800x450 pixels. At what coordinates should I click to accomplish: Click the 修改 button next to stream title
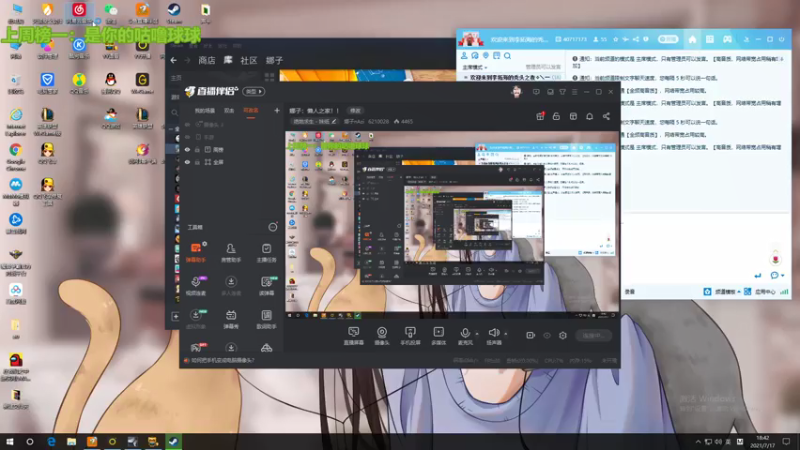click(355, 110)
